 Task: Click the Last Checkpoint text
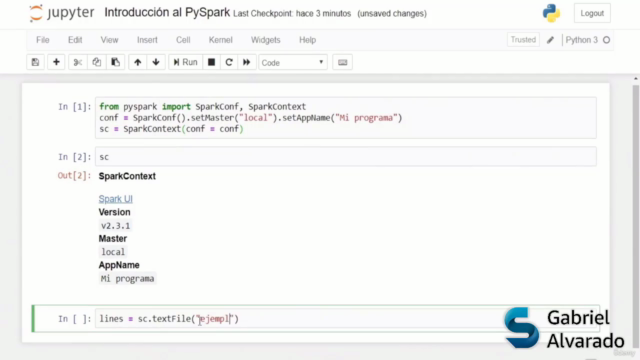click(x=292, y=13)
